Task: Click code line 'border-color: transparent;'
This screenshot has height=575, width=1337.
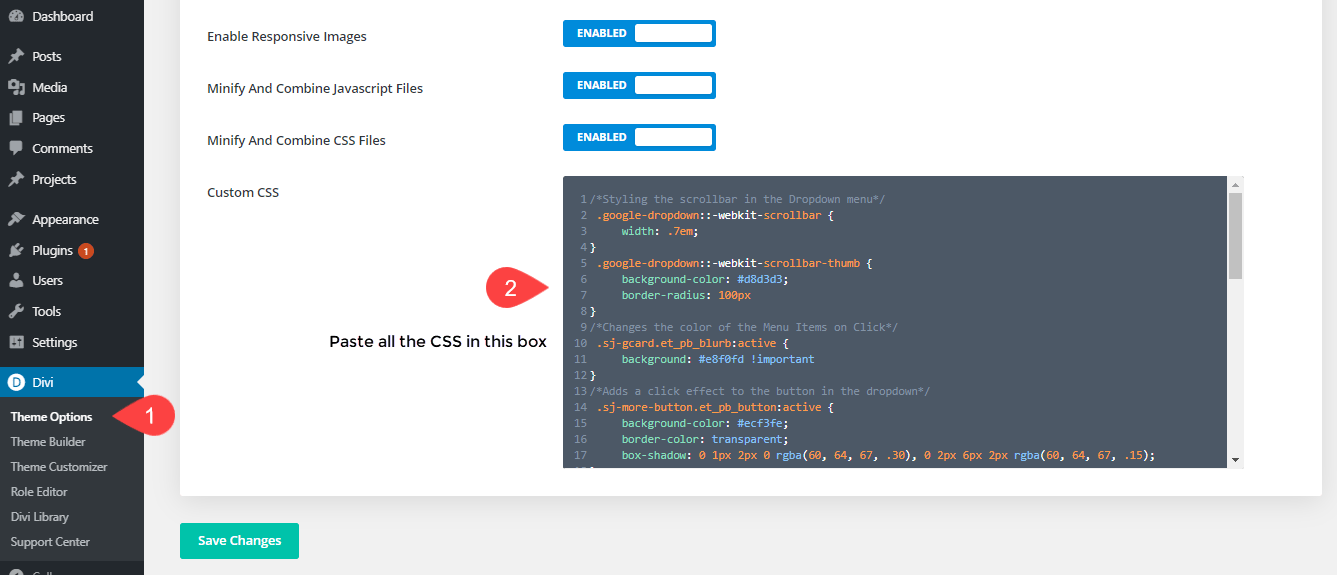Action: [704, 439]
